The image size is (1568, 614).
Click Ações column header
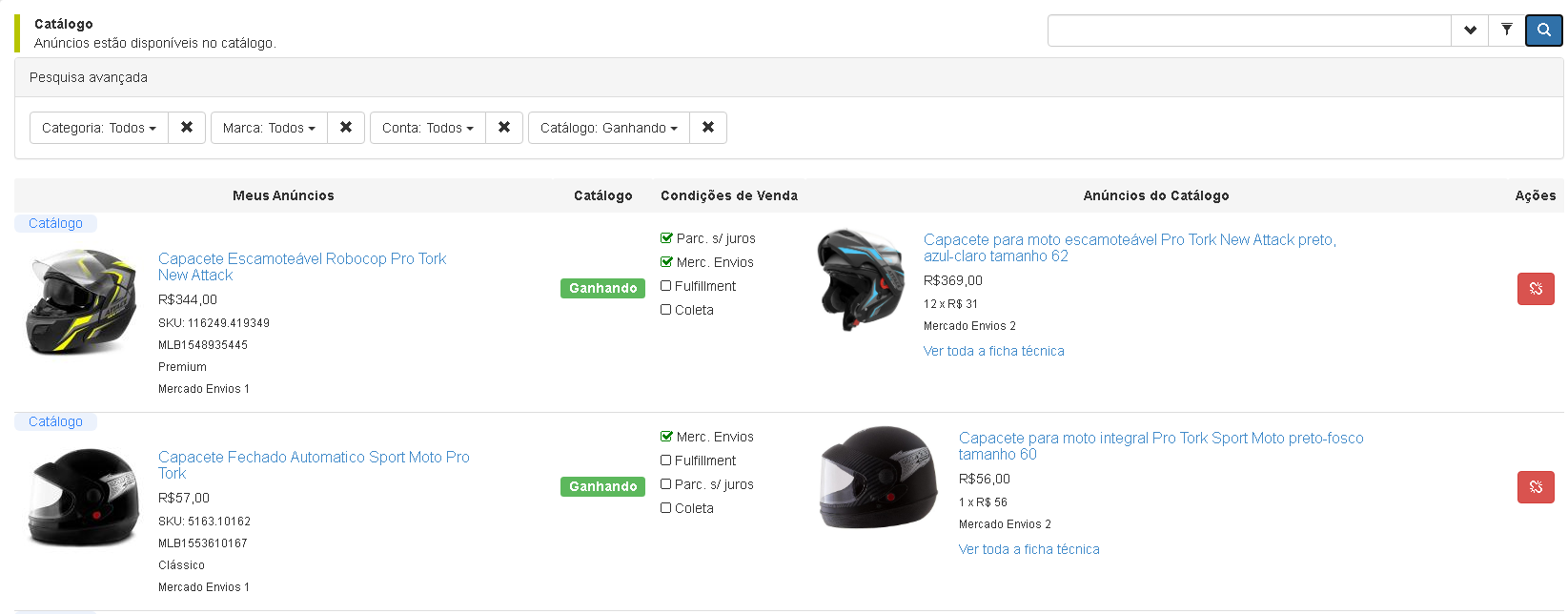coord(1536,195)
